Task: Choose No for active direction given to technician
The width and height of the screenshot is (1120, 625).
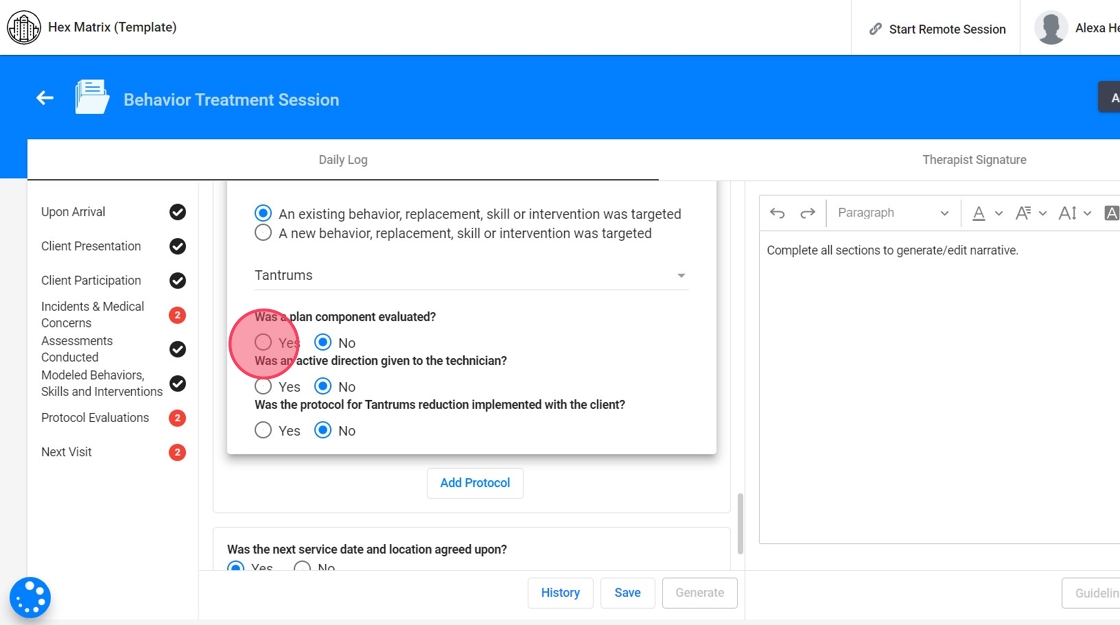Action: click(323, 386)
